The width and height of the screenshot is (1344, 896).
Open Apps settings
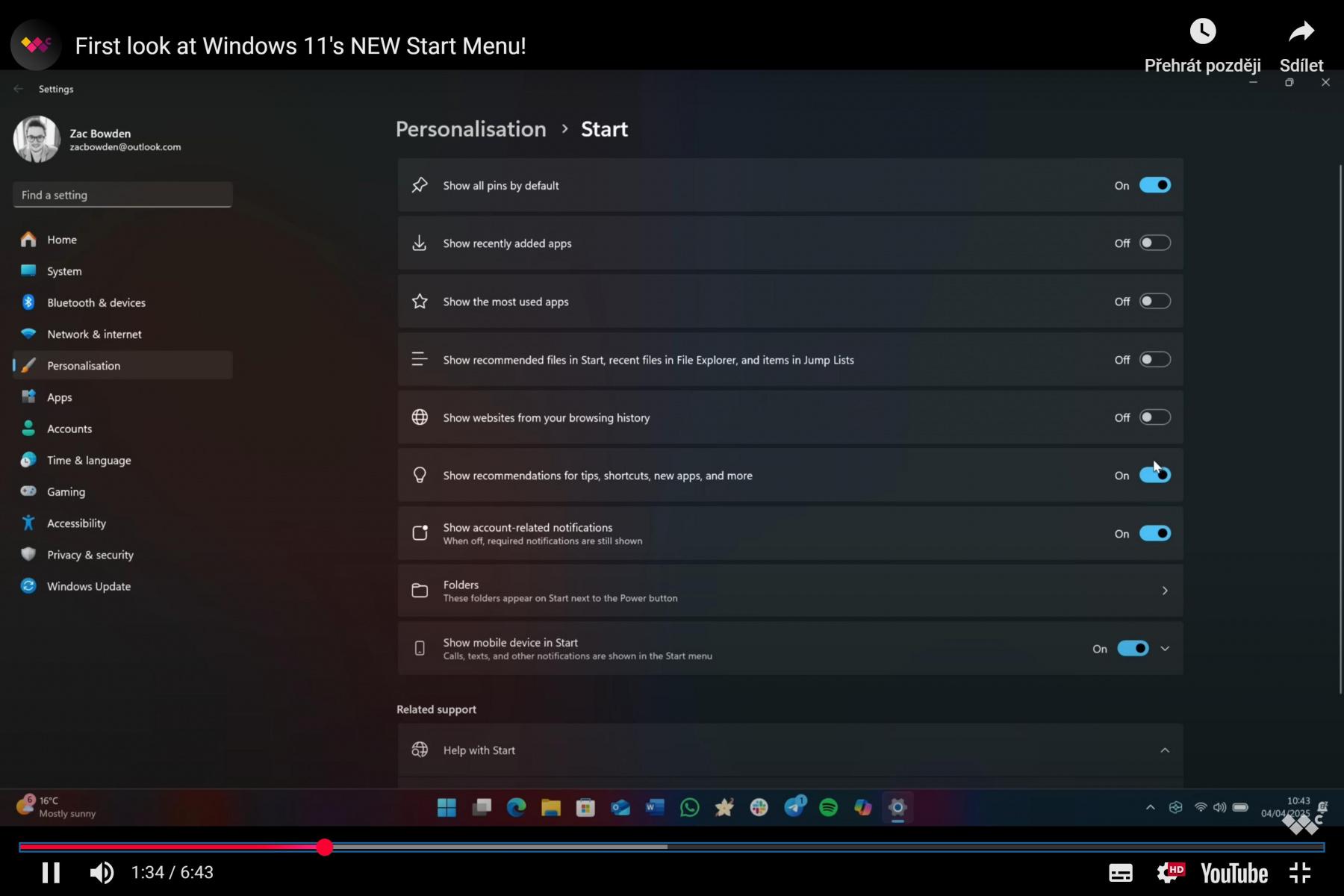(122, 397)
